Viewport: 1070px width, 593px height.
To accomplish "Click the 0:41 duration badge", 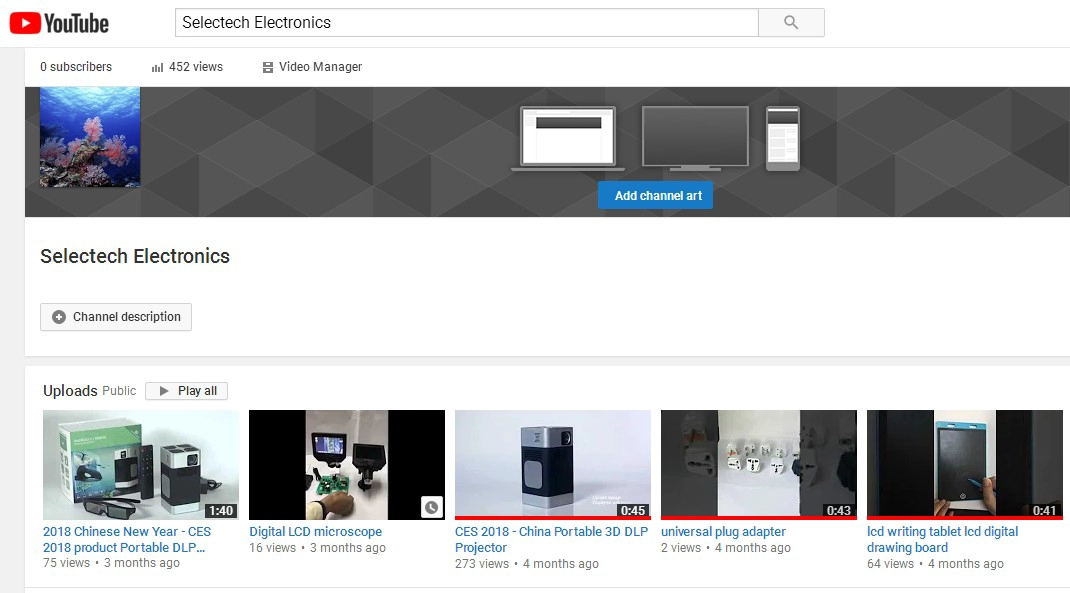I will click(x=1044, y=510).
